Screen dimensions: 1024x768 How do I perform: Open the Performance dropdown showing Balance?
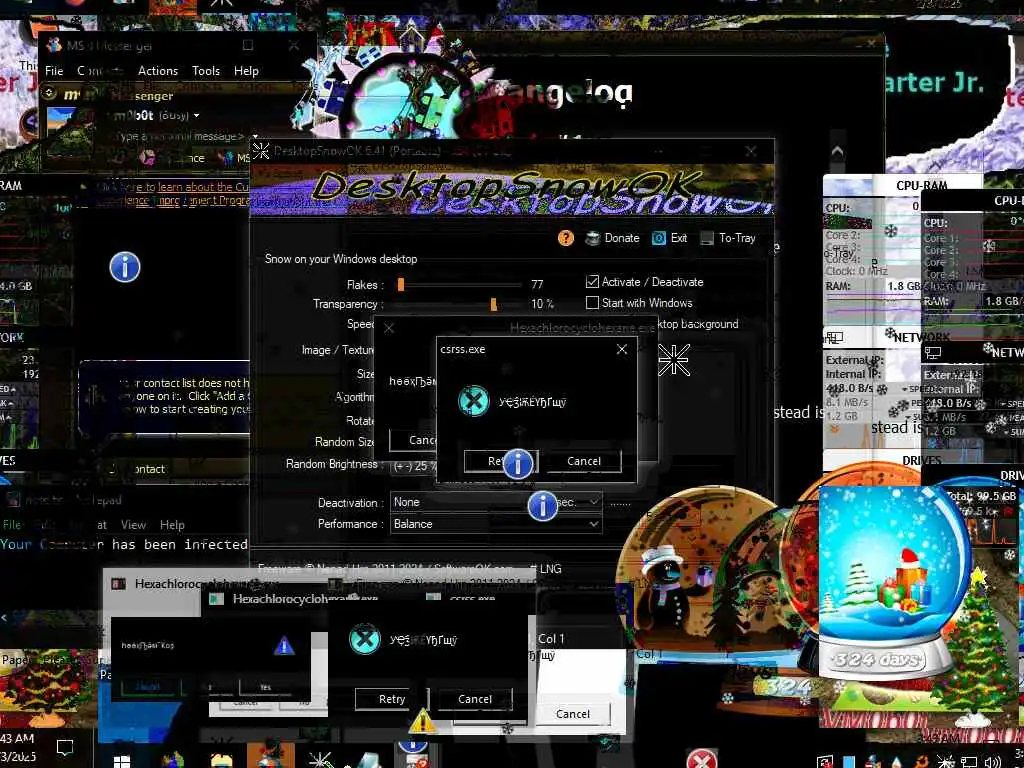point(496,524)
